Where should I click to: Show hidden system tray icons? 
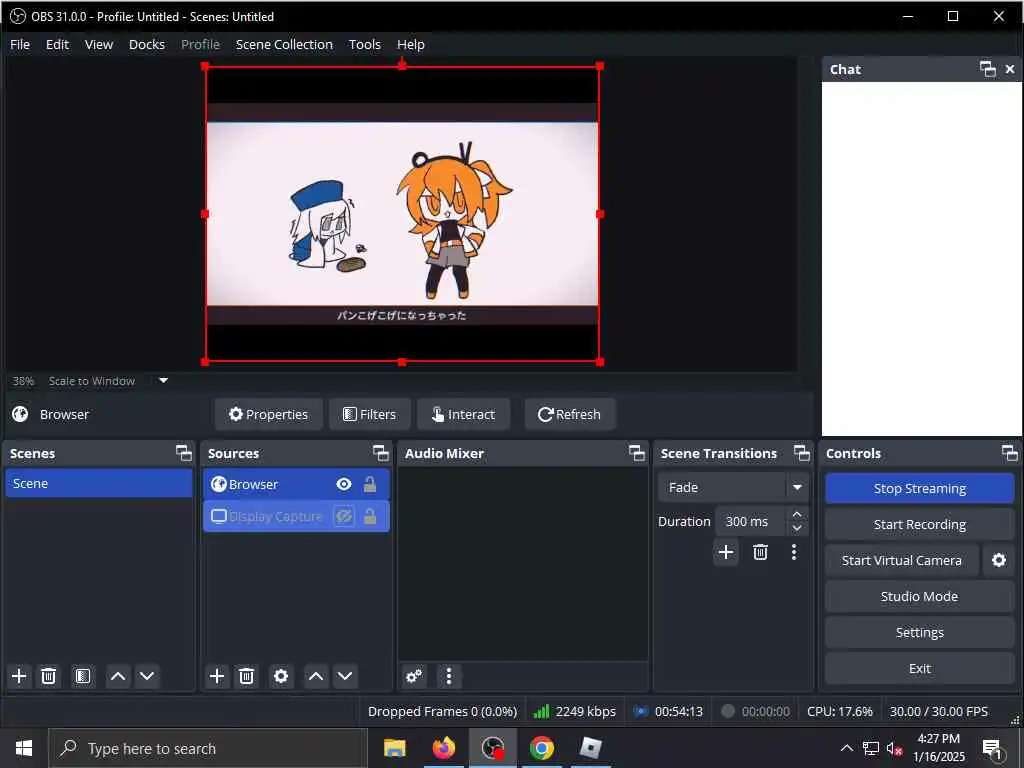(846, 748)
